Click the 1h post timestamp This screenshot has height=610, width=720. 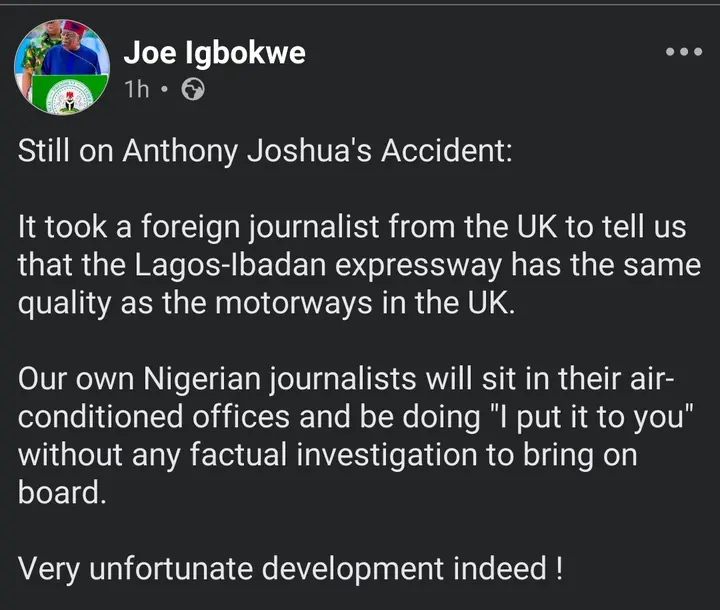[137, 90]
